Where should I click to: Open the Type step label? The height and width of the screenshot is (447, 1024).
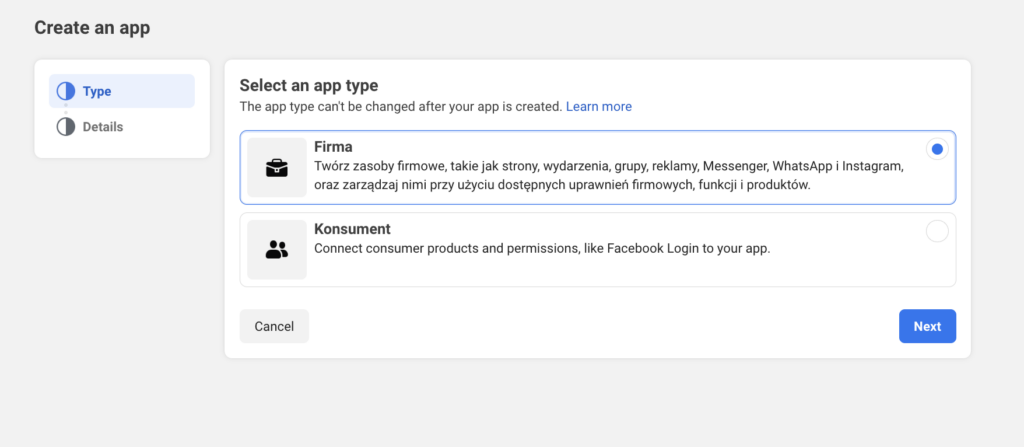(97, 91)
